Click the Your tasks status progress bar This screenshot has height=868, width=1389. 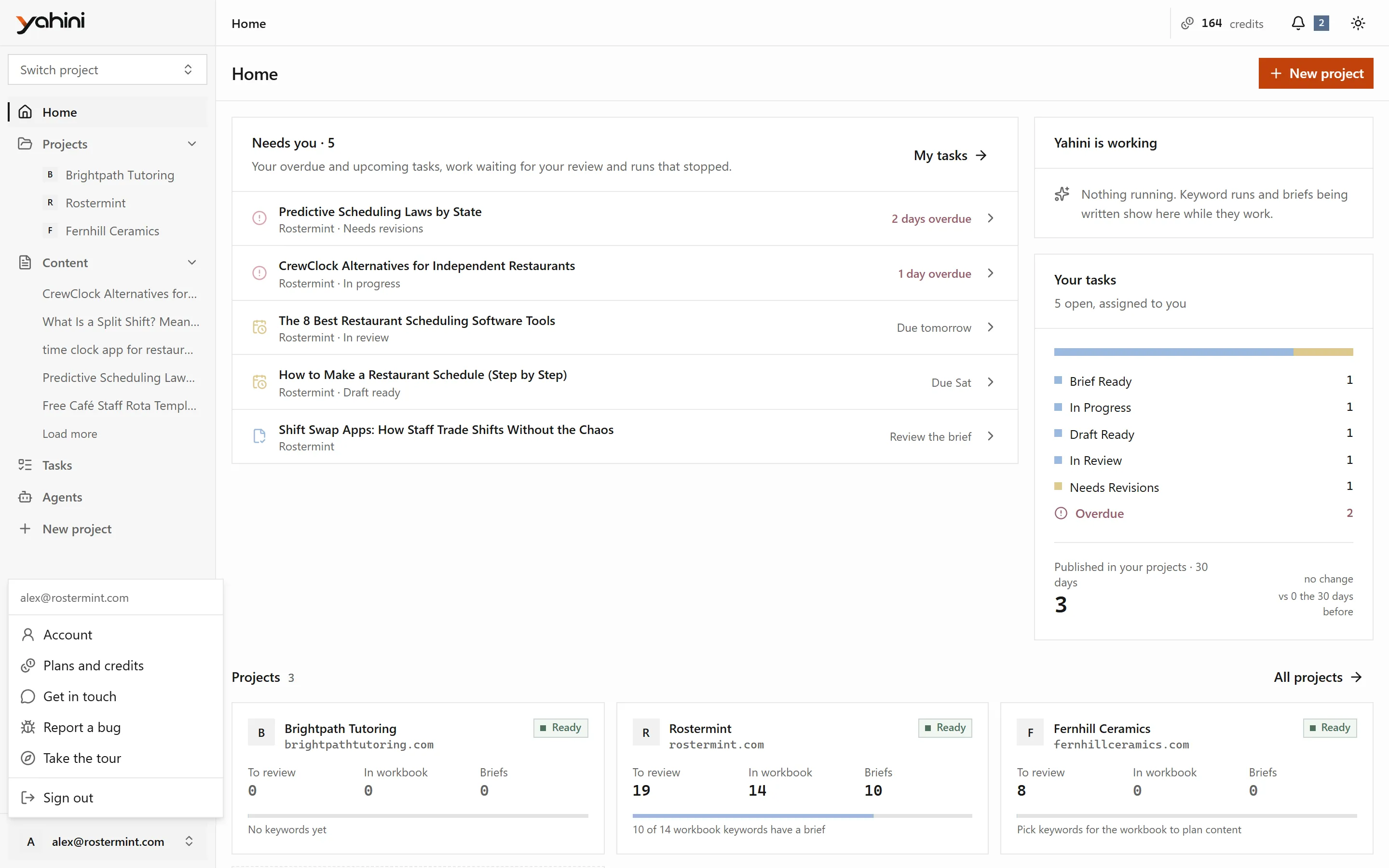click(1203, 352)
